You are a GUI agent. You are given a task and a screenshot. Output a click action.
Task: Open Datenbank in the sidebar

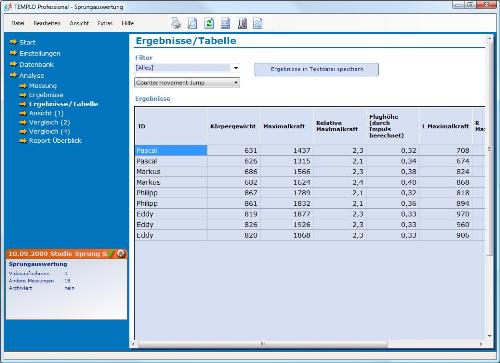[37, 64]
